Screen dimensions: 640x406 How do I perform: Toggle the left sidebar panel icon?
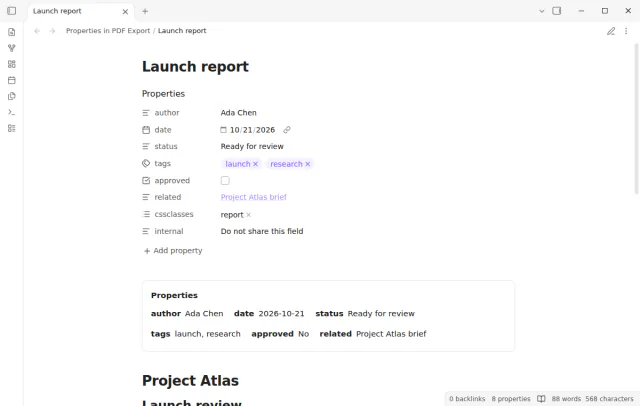pos(11,11)
